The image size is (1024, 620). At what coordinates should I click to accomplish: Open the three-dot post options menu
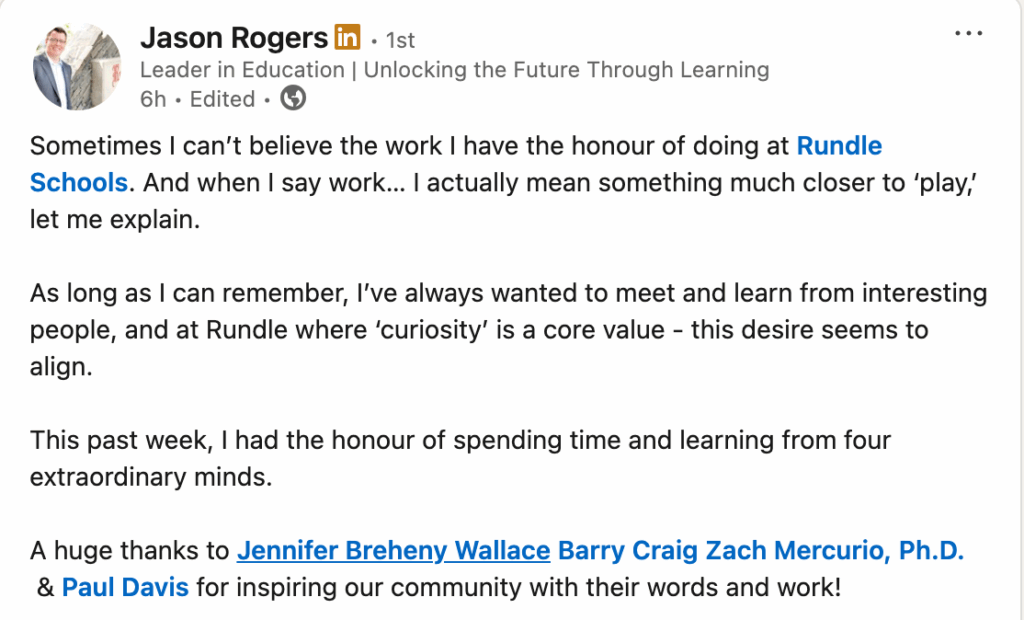pyautogui.click(x=969, y=33)
